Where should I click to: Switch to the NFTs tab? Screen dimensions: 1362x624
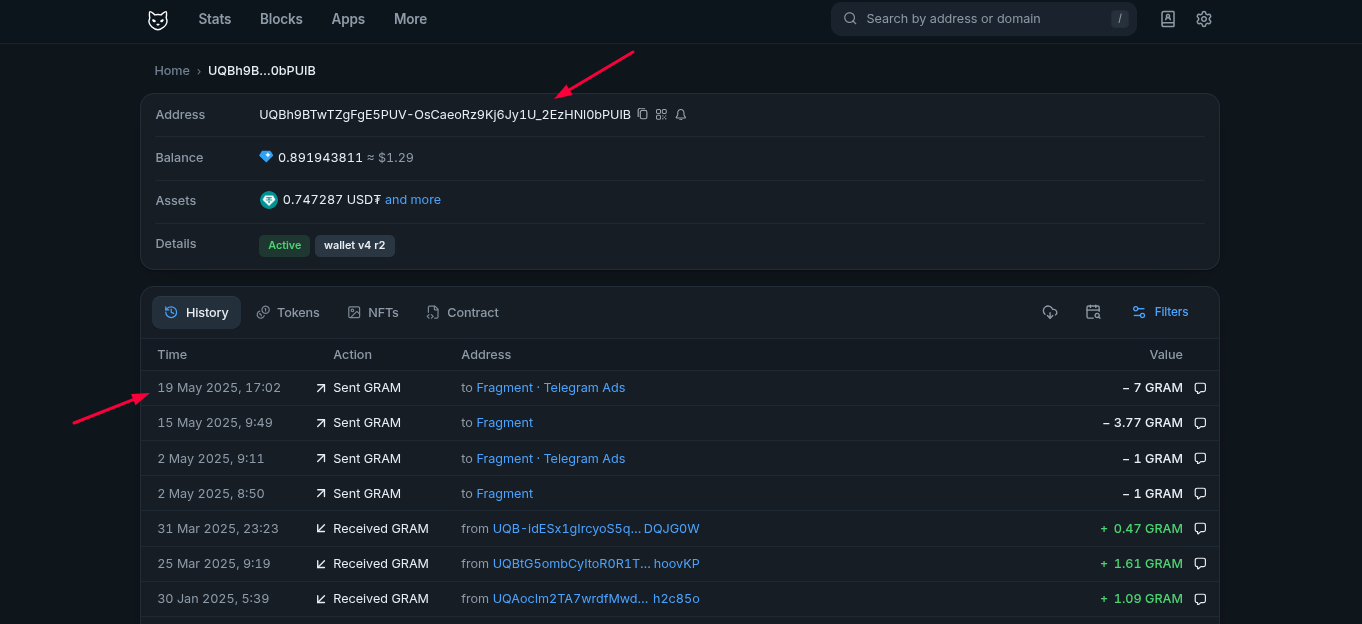(x=373, y=312)
